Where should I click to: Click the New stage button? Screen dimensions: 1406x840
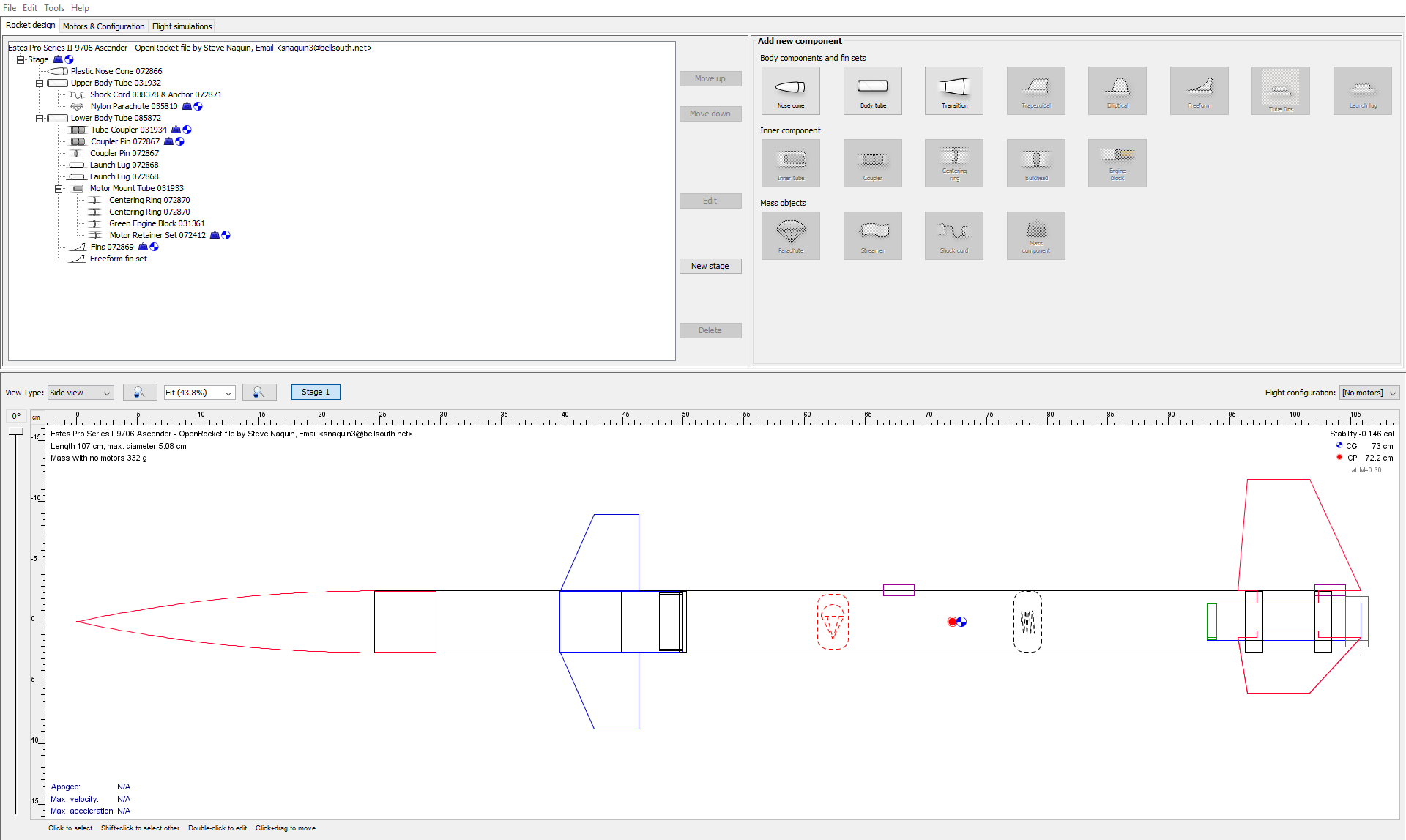point(710,266)
